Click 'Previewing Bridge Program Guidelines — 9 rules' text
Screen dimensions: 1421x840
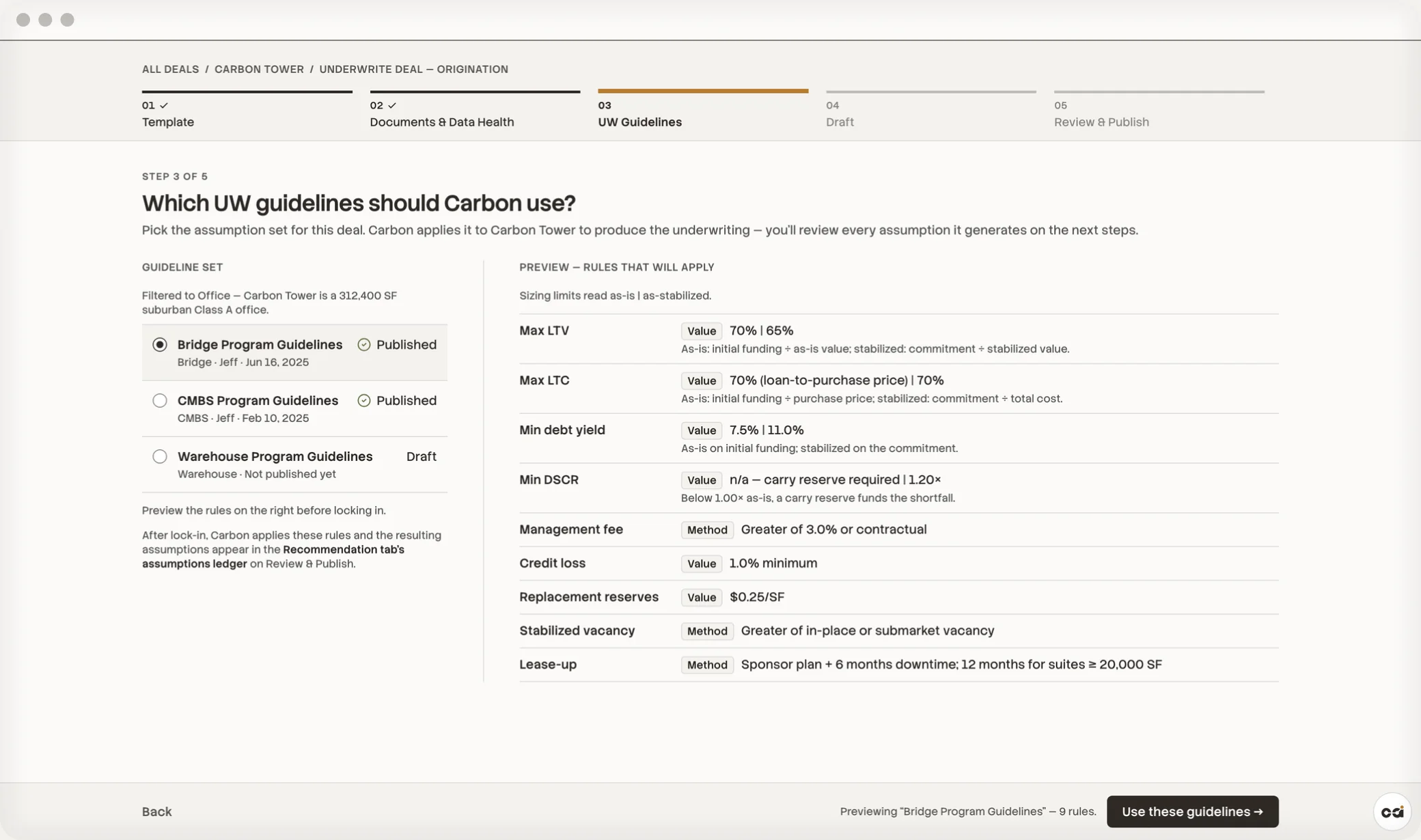coord(968,811)
